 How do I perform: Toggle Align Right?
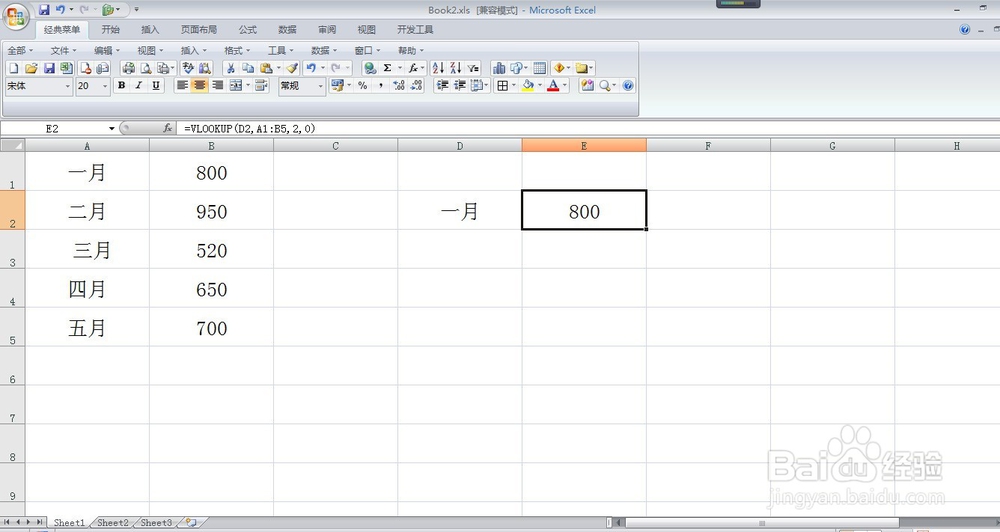coord(217,85)
